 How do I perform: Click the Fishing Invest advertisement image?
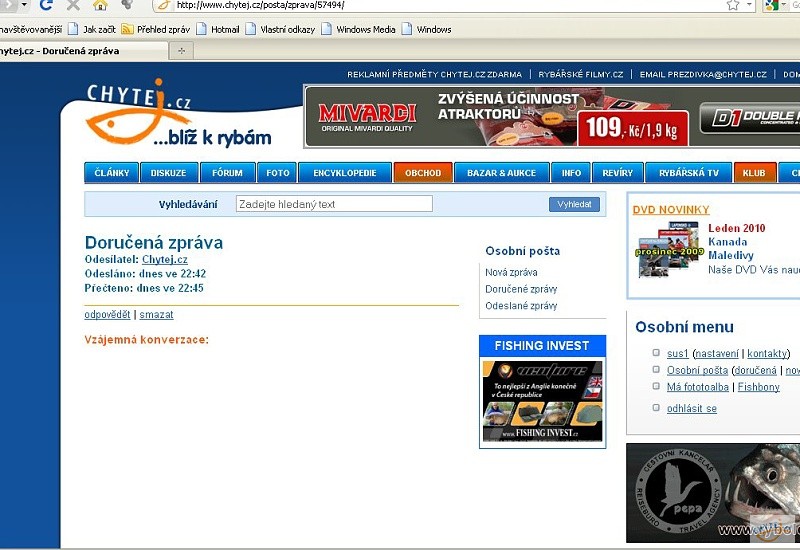542,401
